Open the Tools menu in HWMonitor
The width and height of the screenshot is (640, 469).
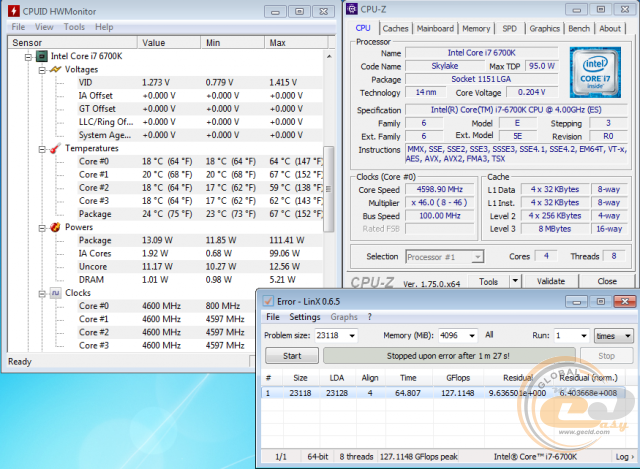point(74,27)
